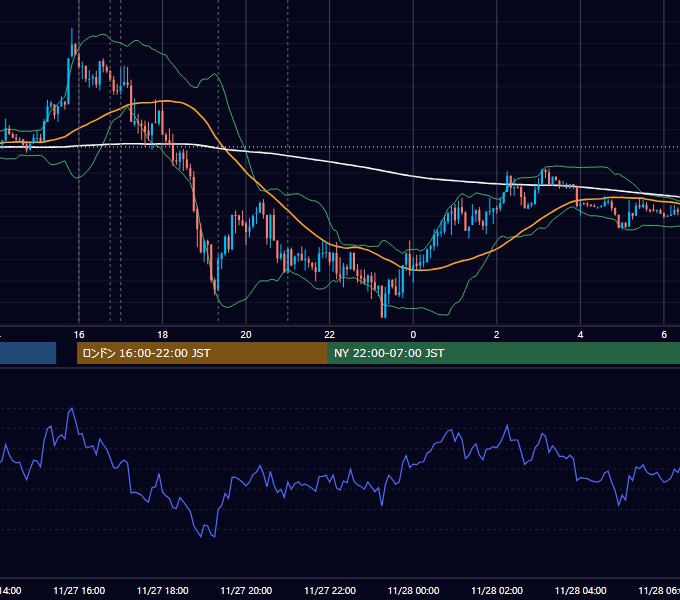Click the 6 hour label on chart axis
Viewport: 680px width, 600px height.
coord(664,335)
